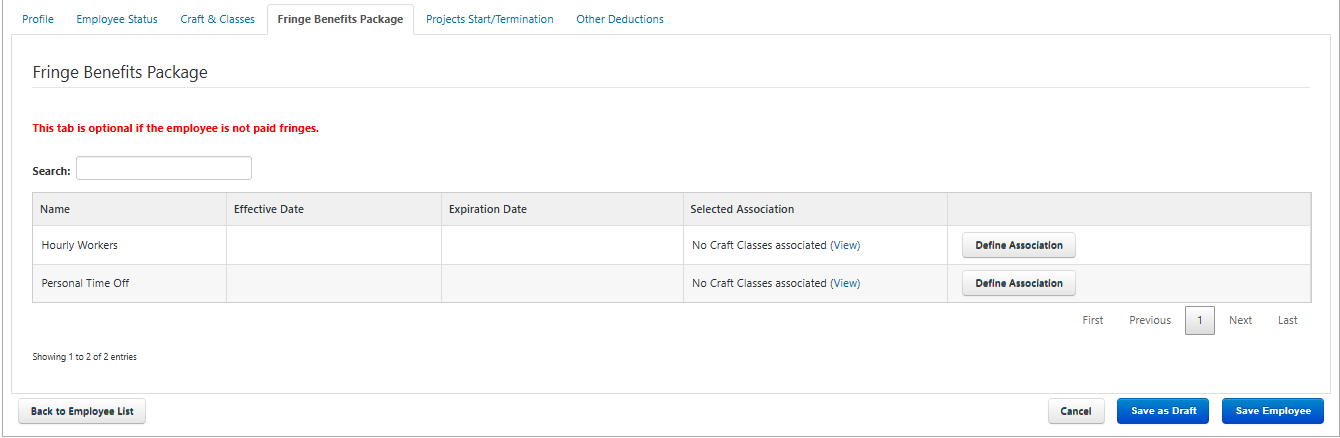Define Association for Hourly Workers row
The width and height of the screenshot is (1340, 438).
(1018, 245)
